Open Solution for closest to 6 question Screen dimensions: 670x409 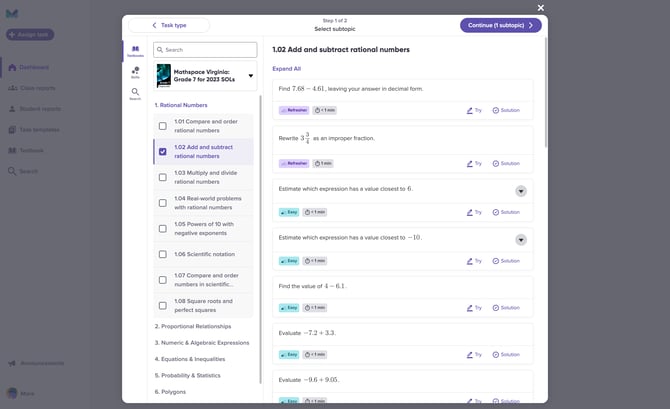coord(506,212)
